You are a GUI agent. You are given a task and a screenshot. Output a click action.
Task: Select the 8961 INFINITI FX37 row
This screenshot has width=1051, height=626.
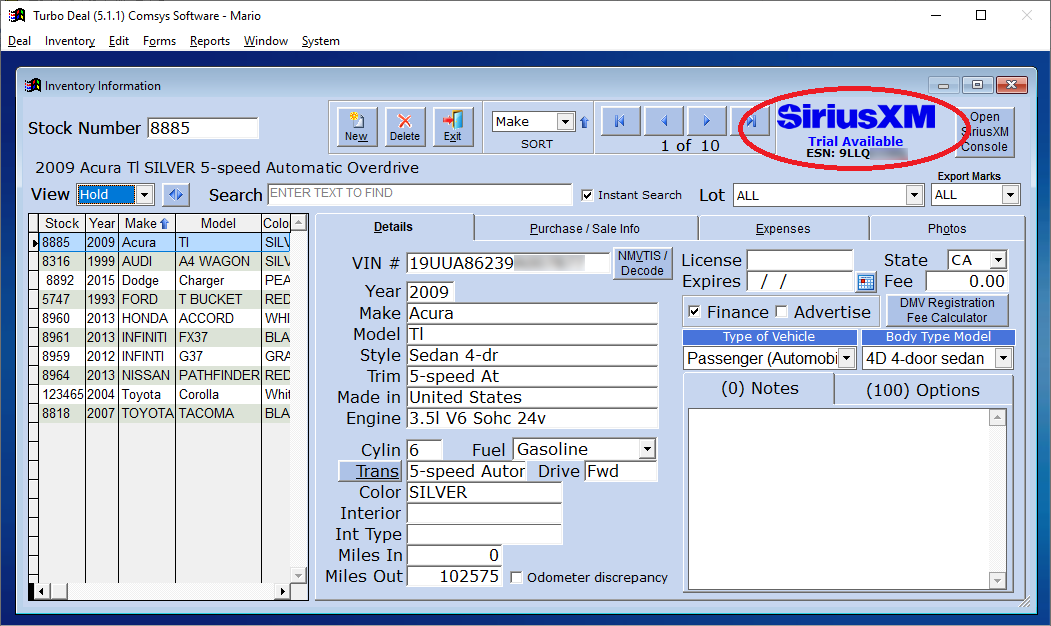pos(165,337)
